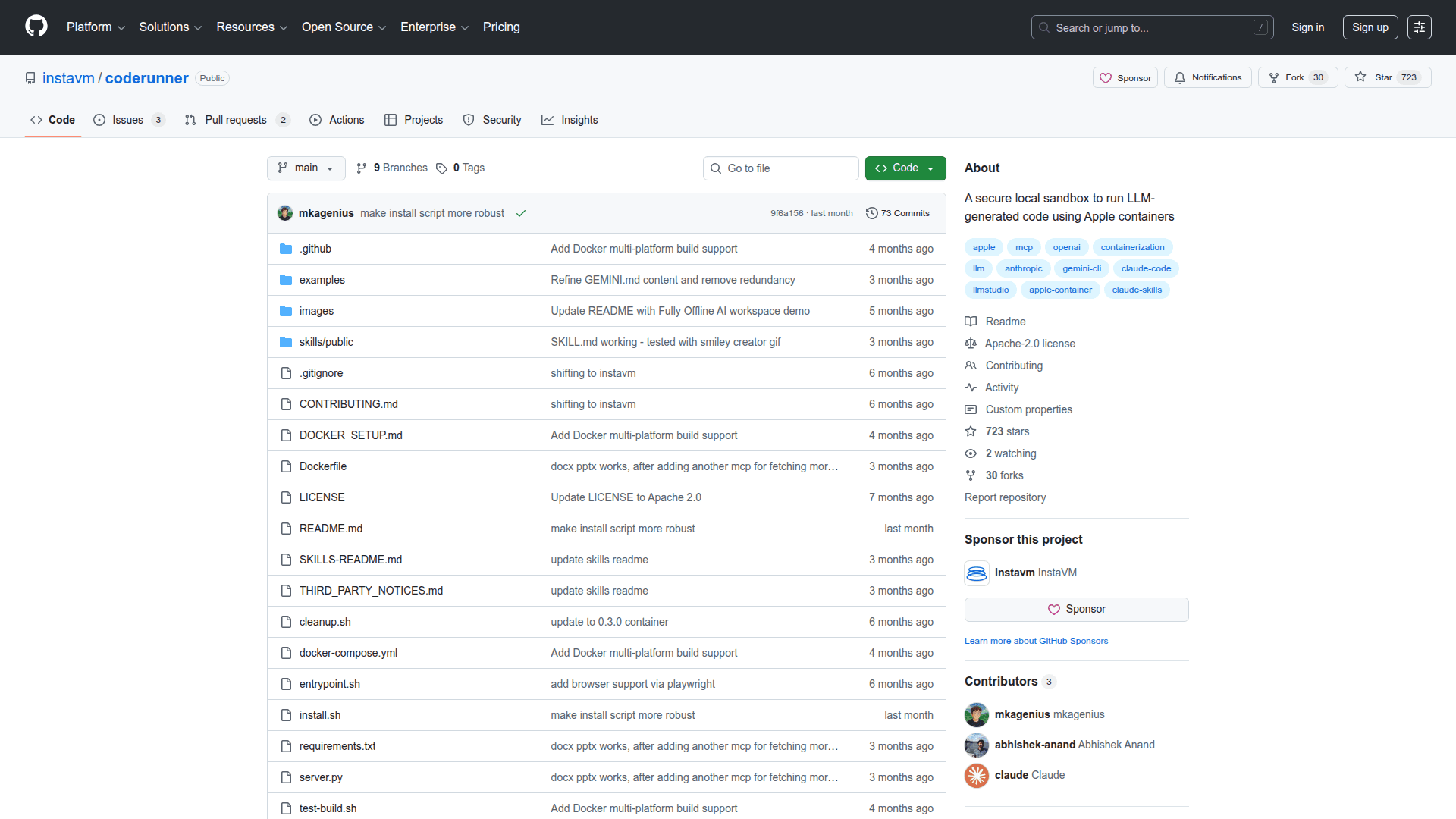Viewport: 1456px width, 819px height.
Task: Click the Fork repository icon
Action: click(x=1275, y=77)
